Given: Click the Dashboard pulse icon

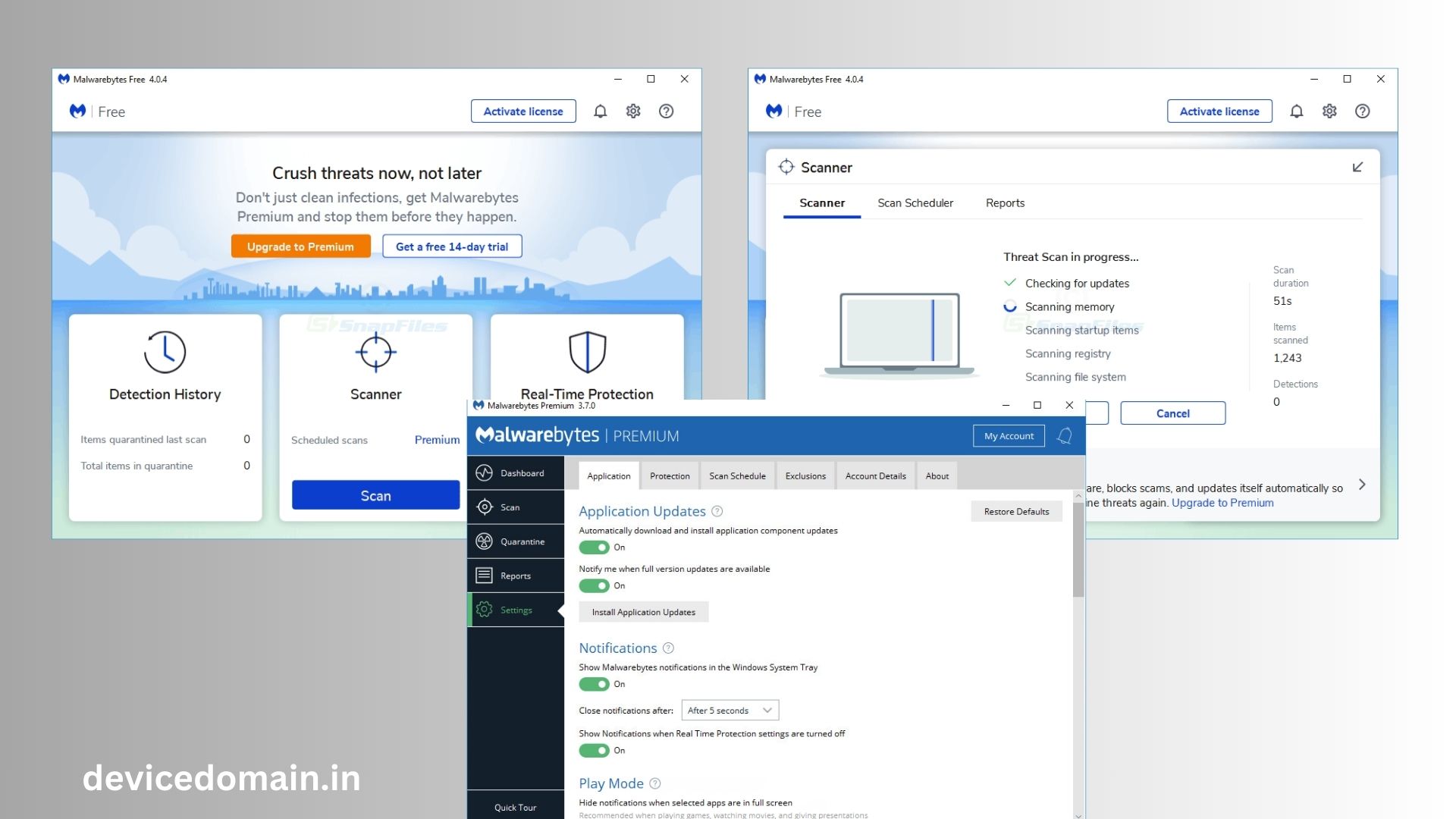Looking at the screenshot, I should click(x=484, y=473).
